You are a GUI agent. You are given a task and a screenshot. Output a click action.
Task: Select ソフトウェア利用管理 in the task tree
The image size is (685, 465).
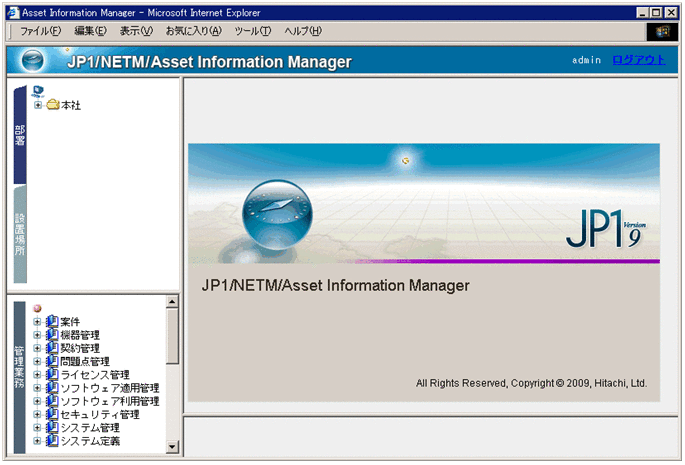tap(110, 401)
